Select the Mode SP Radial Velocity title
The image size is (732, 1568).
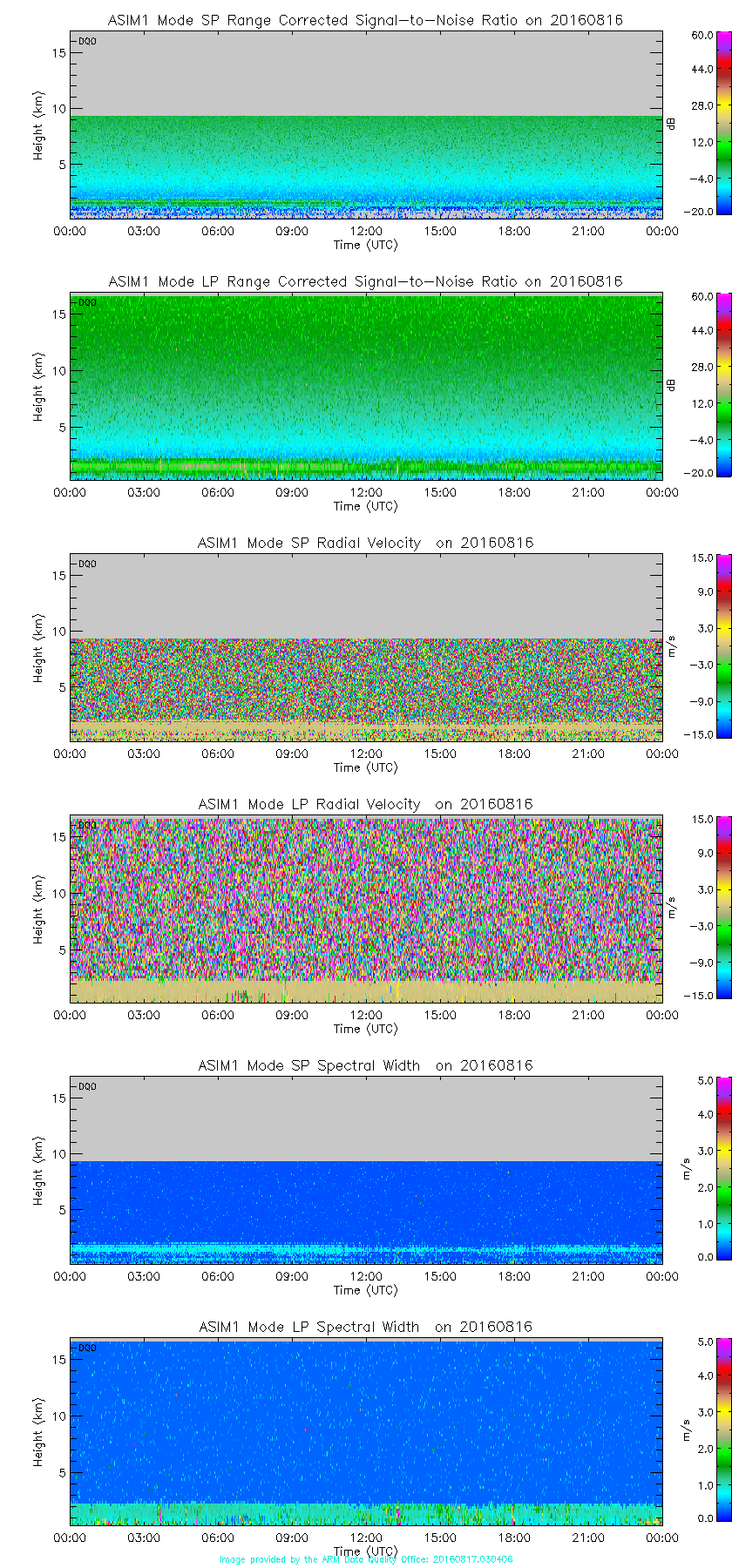[x=365, y=543]
